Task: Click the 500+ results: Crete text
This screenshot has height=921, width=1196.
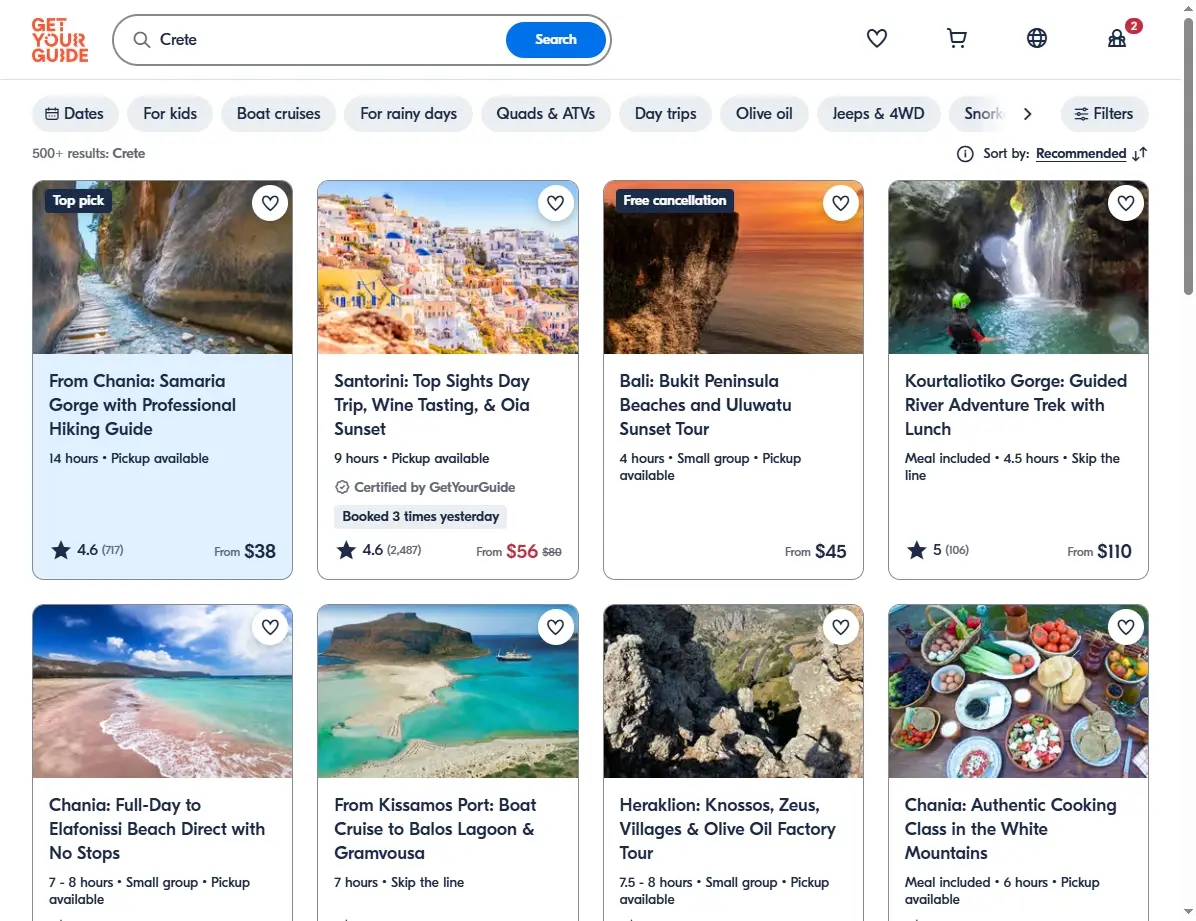Action: tap(88, 153)
